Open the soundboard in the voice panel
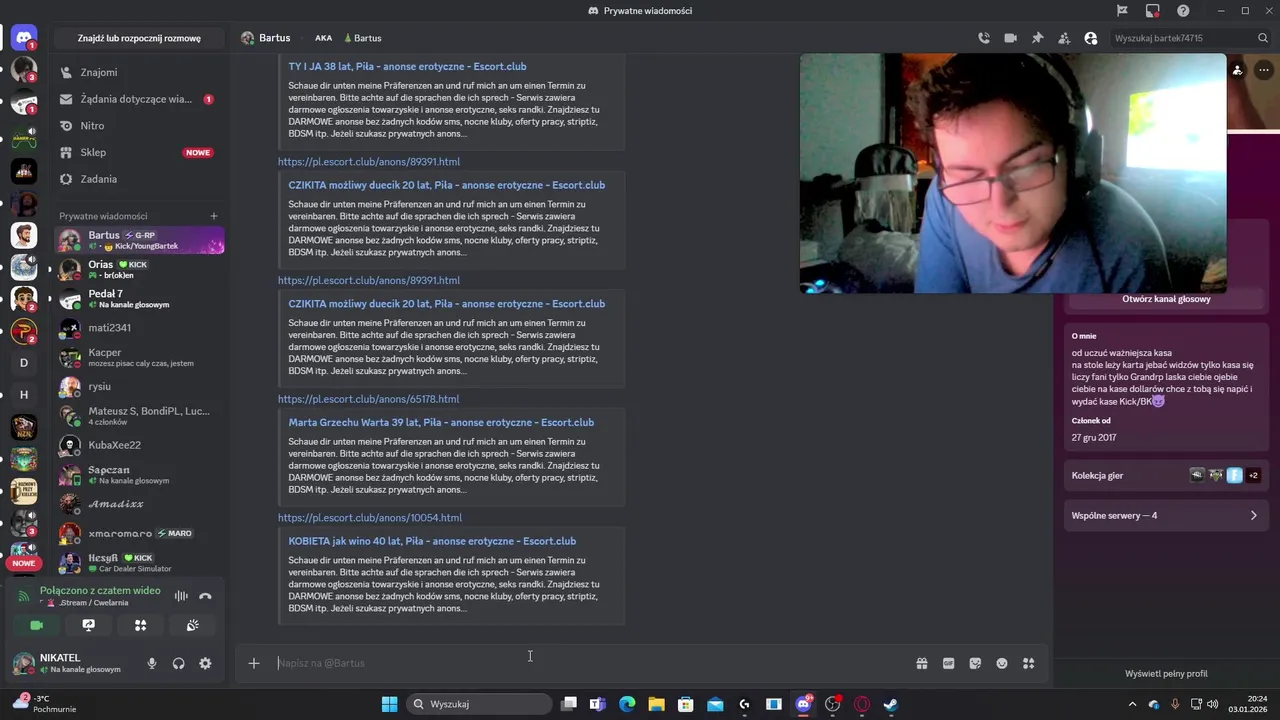The image size is (1280, 720). coord(193,625)
